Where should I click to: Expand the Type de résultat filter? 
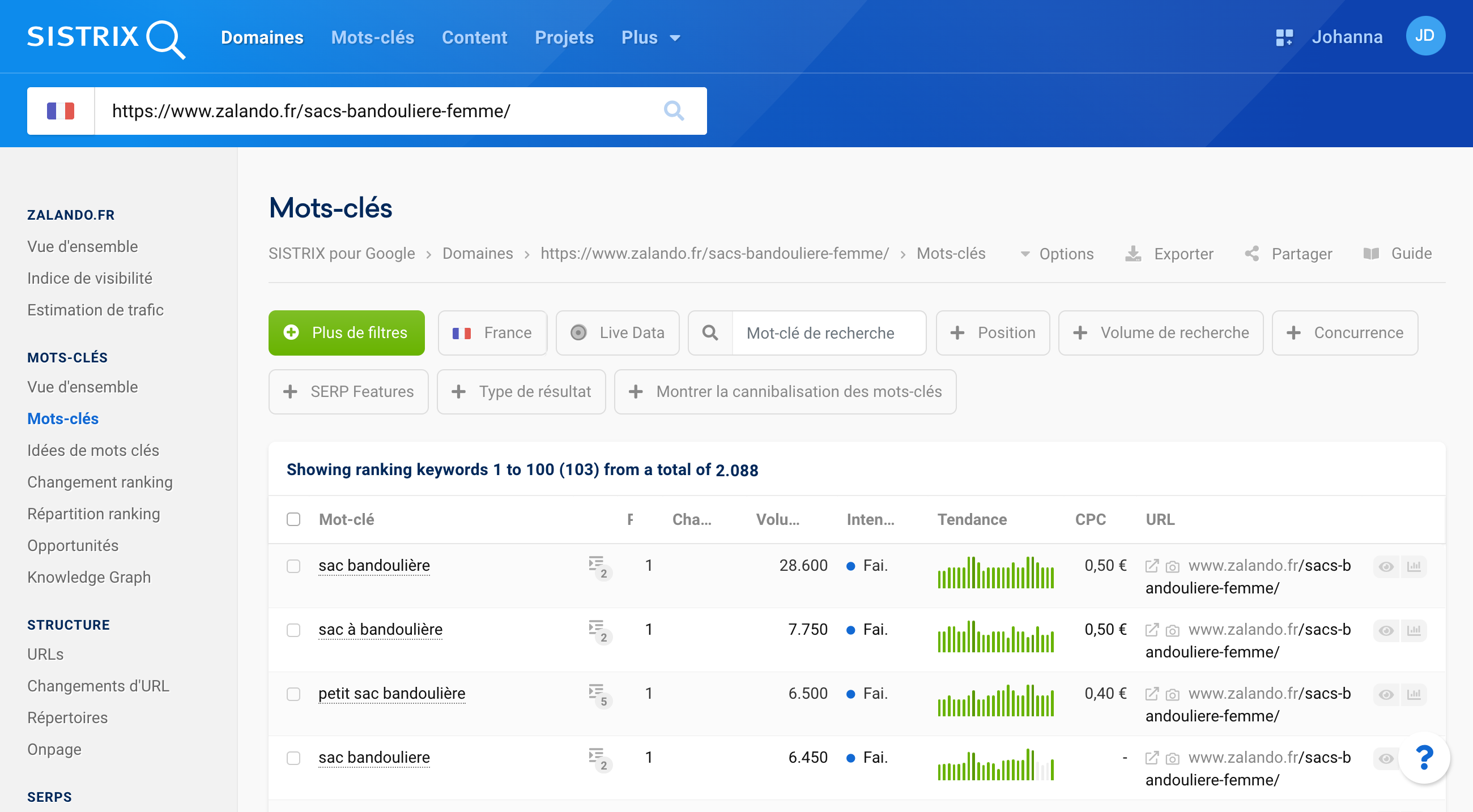(521, 391)
